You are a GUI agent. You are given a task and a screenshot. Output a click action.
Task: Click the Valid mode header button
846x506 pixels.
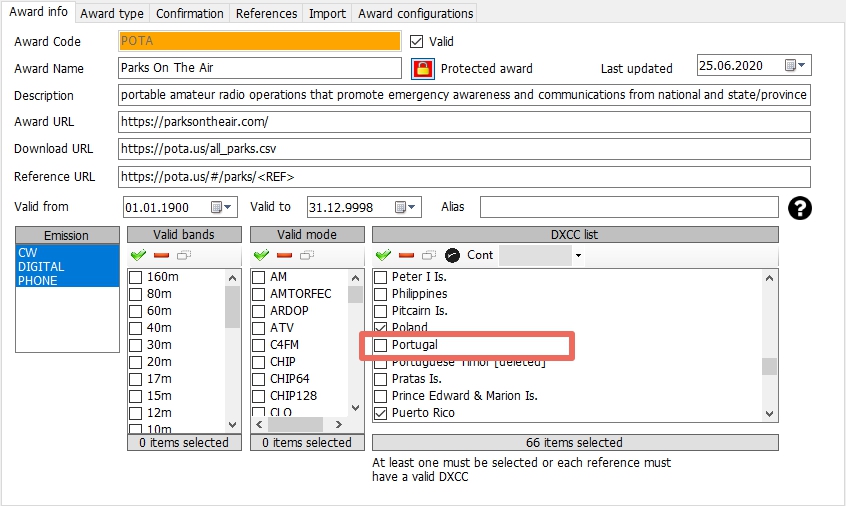[x=307, y=235]
